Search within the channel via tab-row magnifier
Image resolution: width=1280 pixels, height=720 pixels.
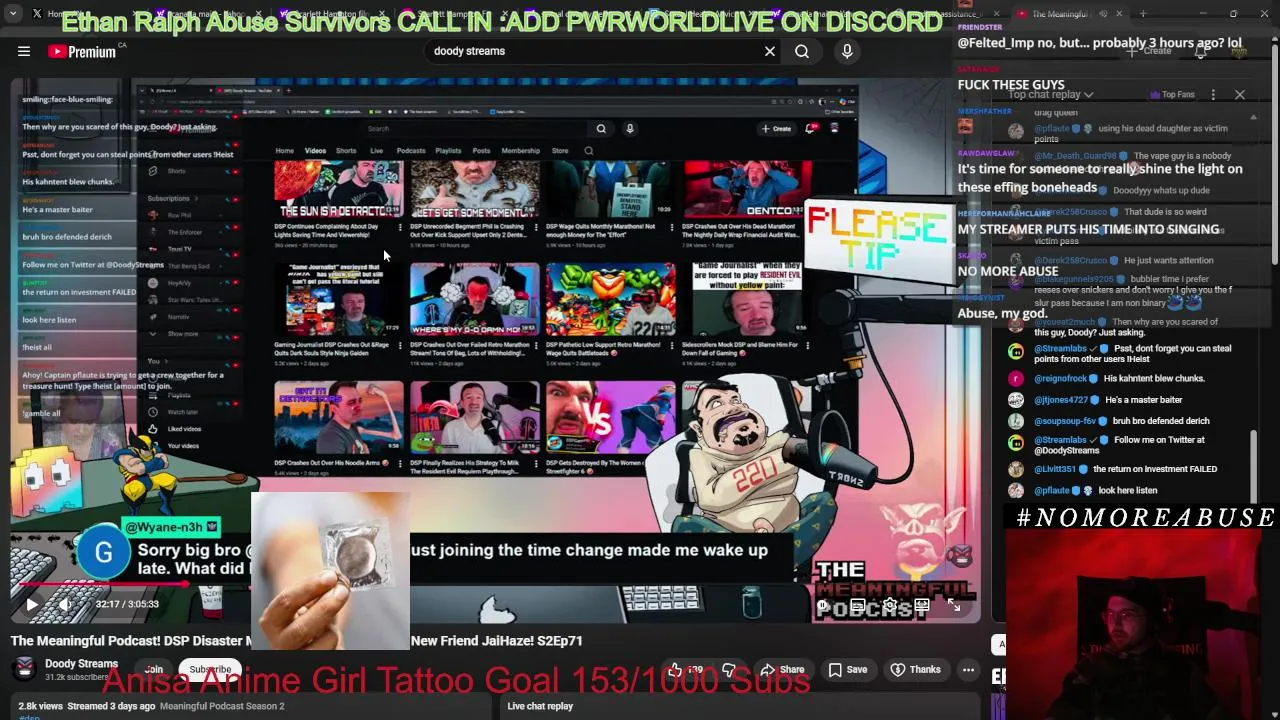[x=588, y=151]
